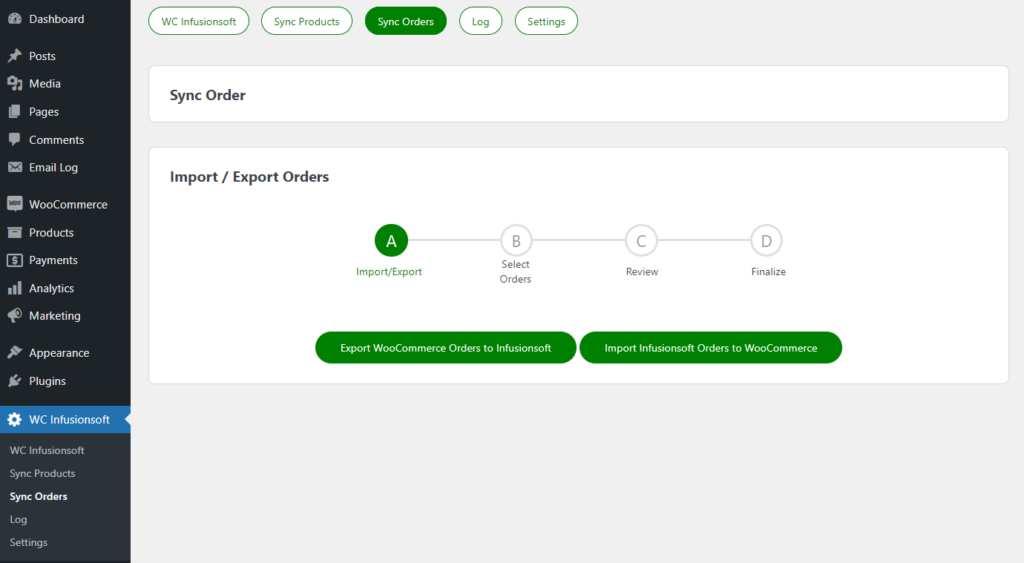
Task: Click the 'Import/Export' step label
Action: point(389,272)
